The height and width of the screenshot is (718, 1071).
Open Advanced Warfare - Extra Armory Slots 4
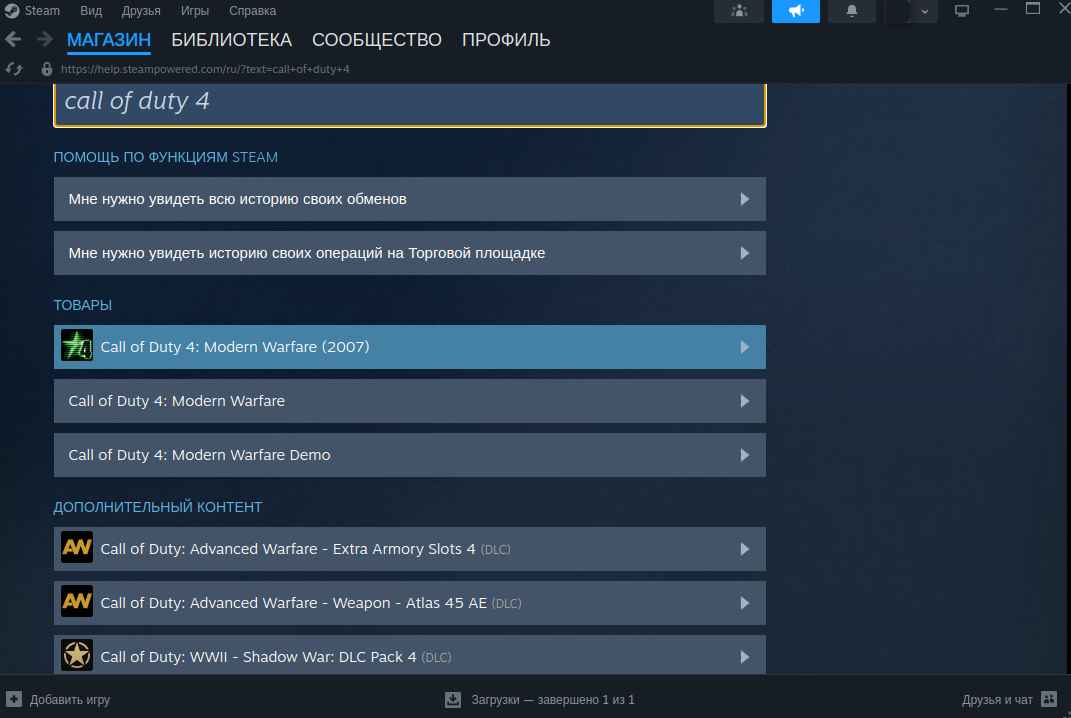pyautogui.click(x=410, y=549)
